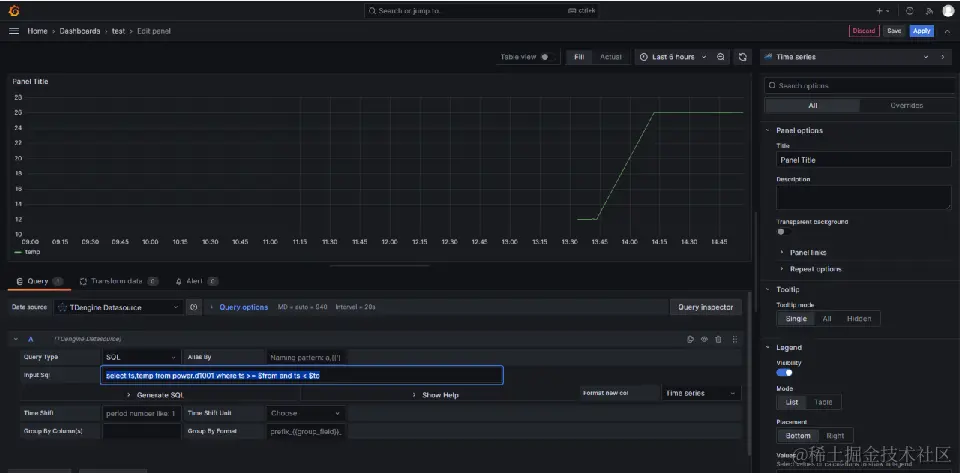Open the help icon in top bar

910,11
